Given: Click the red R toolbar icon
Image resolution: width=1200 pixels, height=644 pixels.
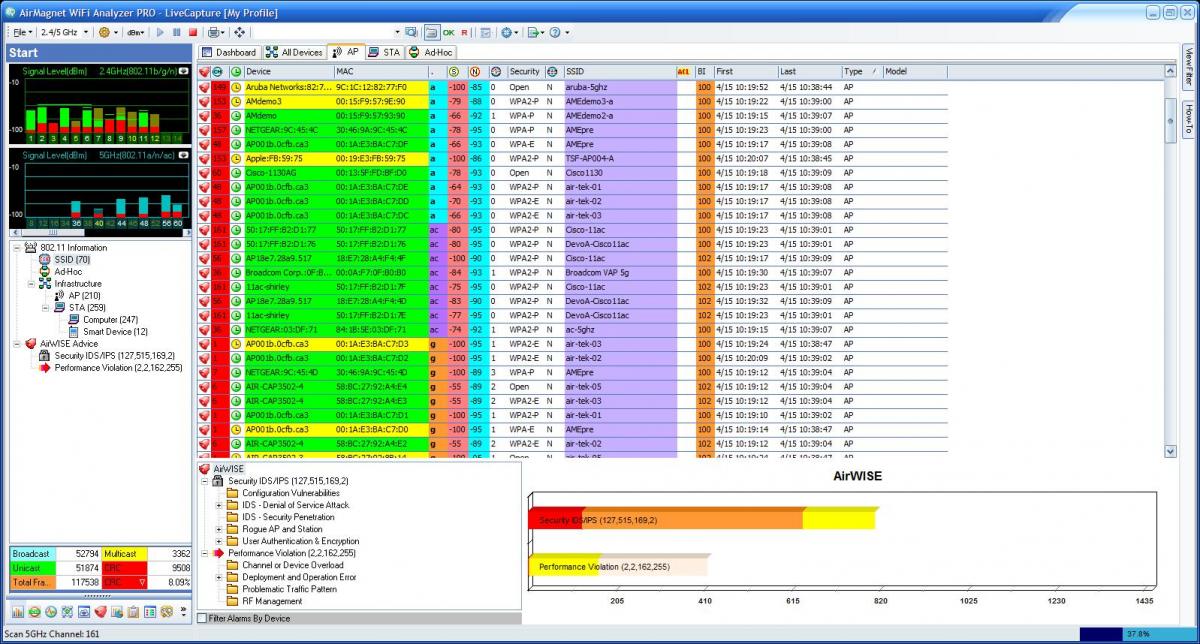Looking at the screenshot, I should [464, 33].
